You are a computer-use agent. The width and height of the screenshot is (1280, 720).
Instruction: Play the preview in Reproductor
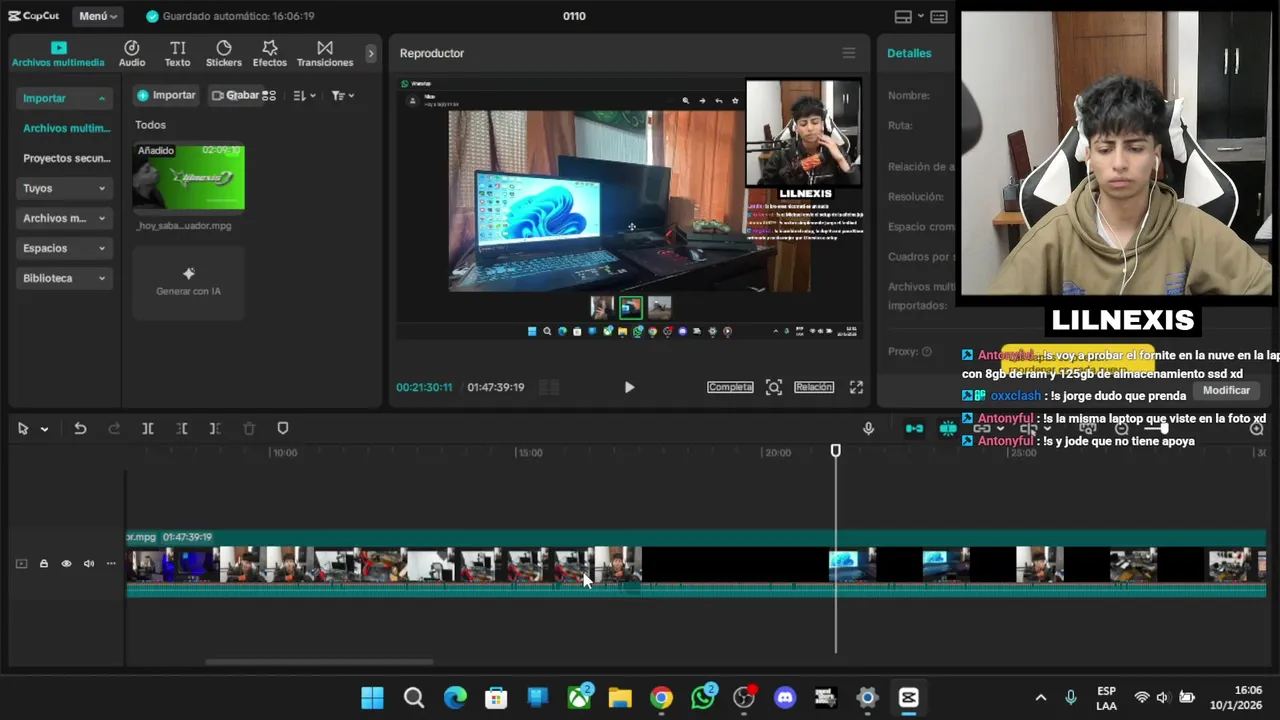point(629,387)
